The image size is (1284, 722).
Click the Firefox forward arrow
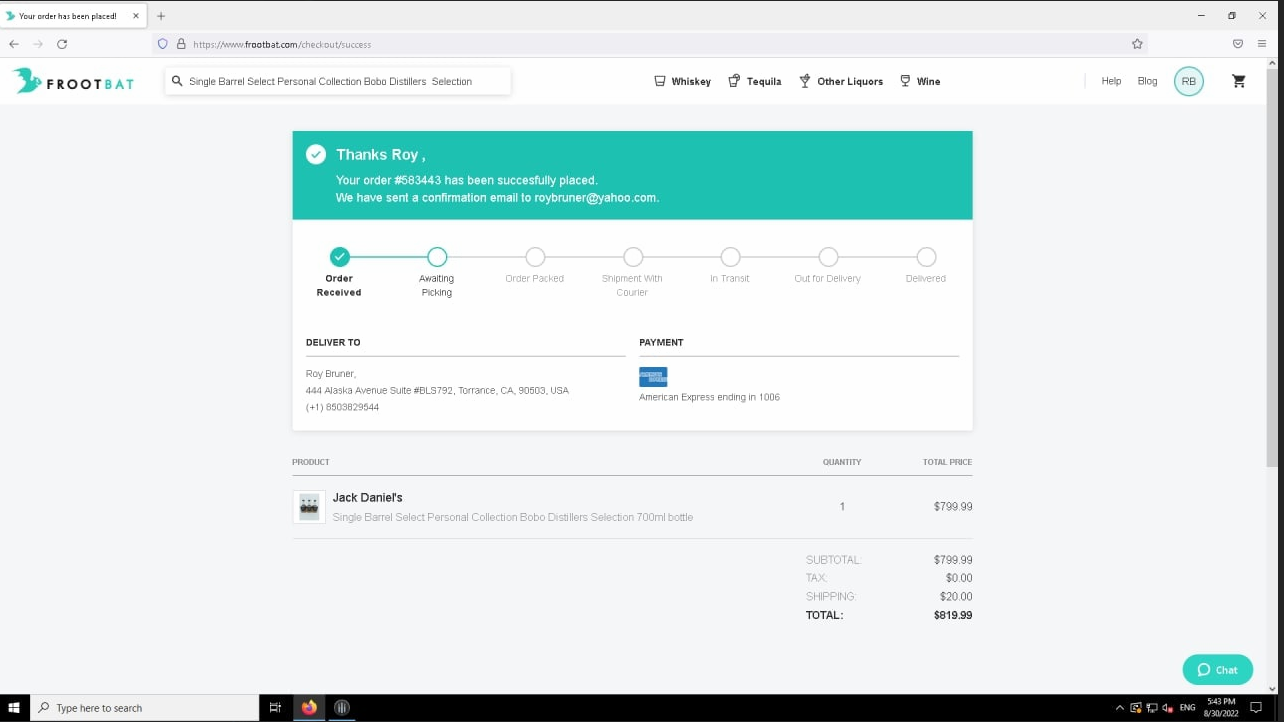[x=38, y=44]
